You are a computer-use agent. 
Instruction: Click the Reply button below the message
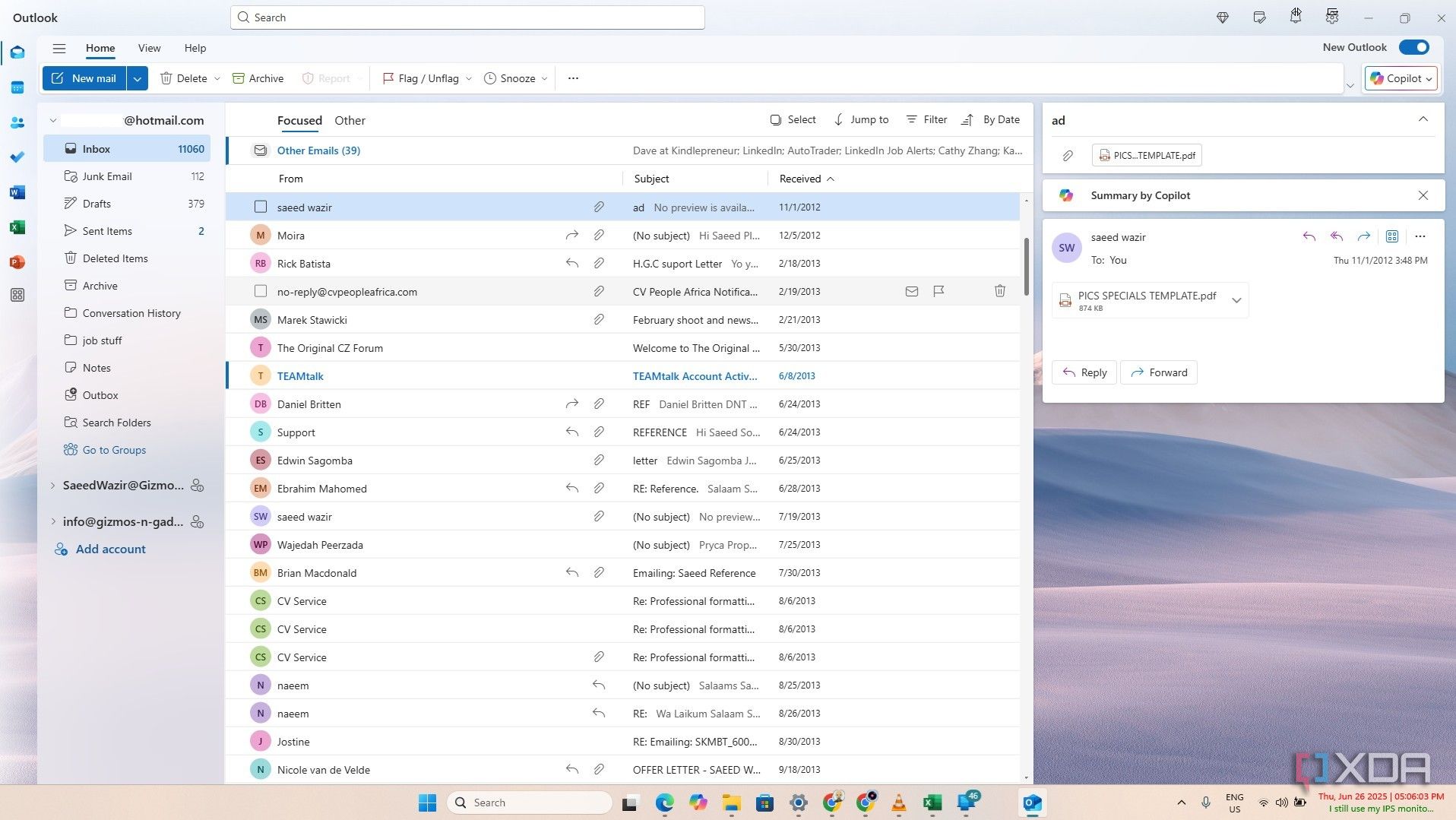[x=1084, y=372]
